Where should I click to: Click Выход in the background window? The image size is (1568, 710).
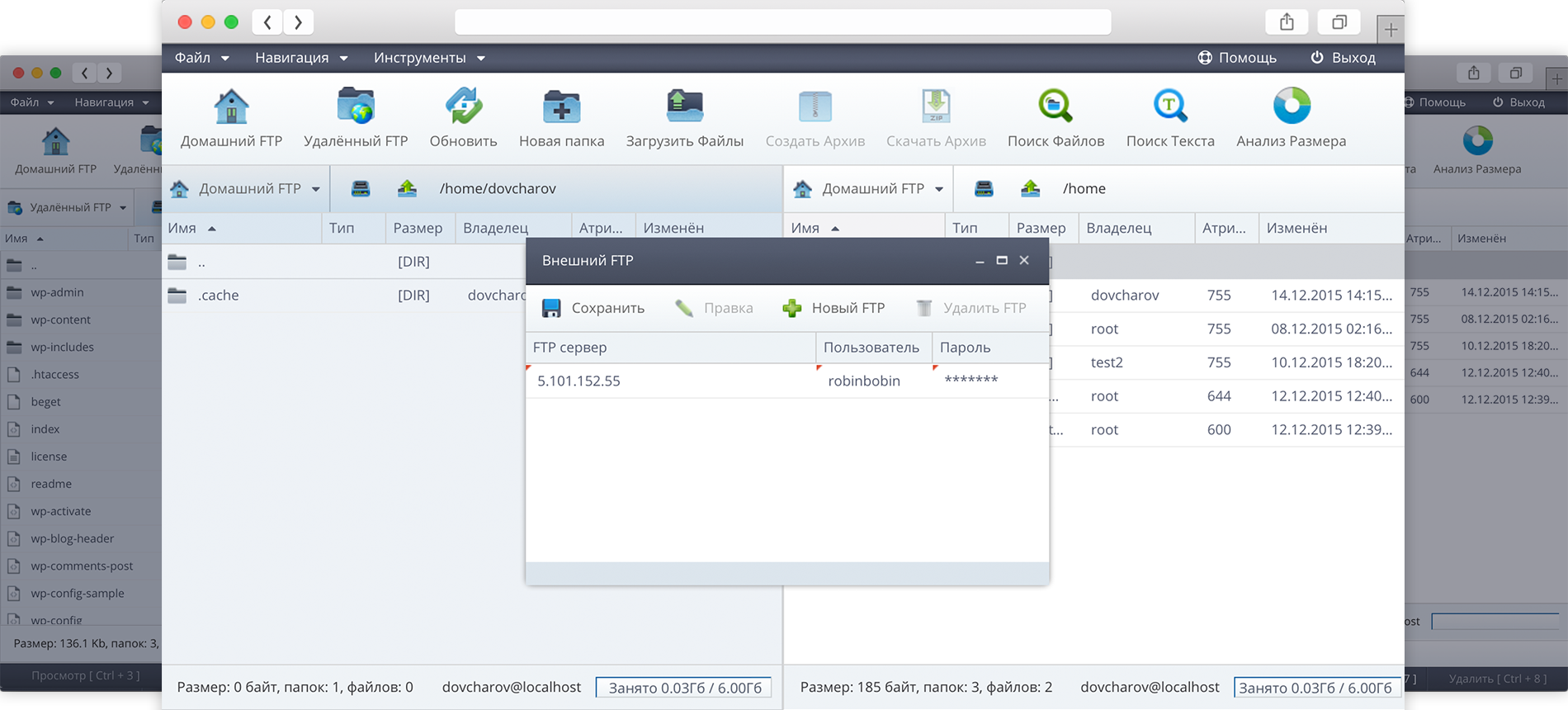pos(1518,102)
